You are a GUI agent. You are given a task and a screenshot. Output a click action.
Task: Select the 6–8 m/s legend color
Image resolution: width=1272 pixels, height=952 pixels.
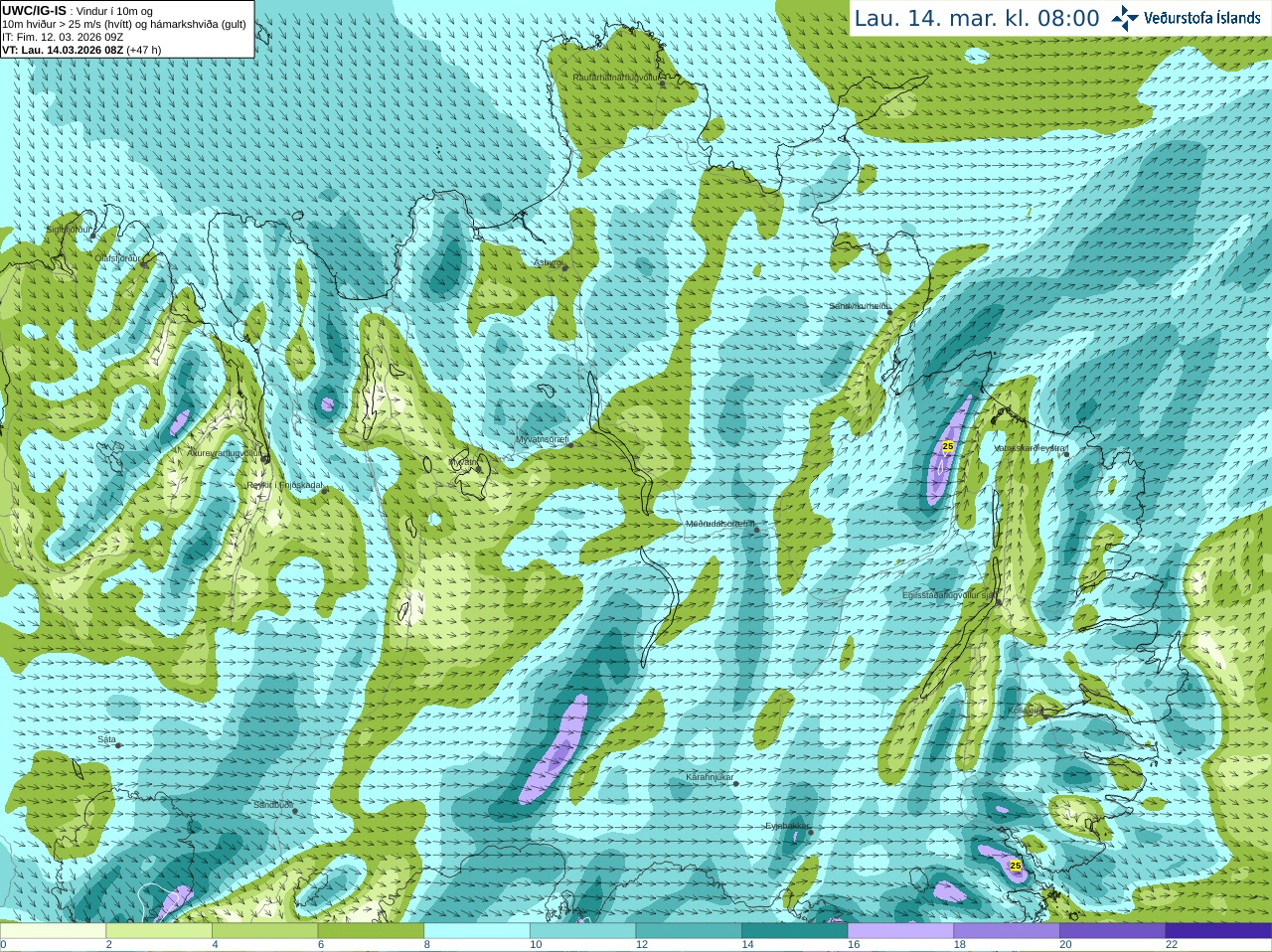point(371,931)
